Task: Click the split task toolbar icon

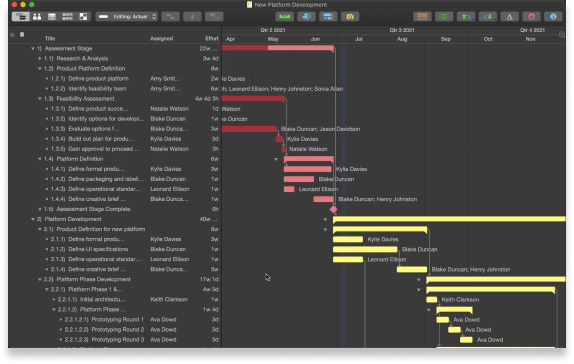Action: point(192,16)
